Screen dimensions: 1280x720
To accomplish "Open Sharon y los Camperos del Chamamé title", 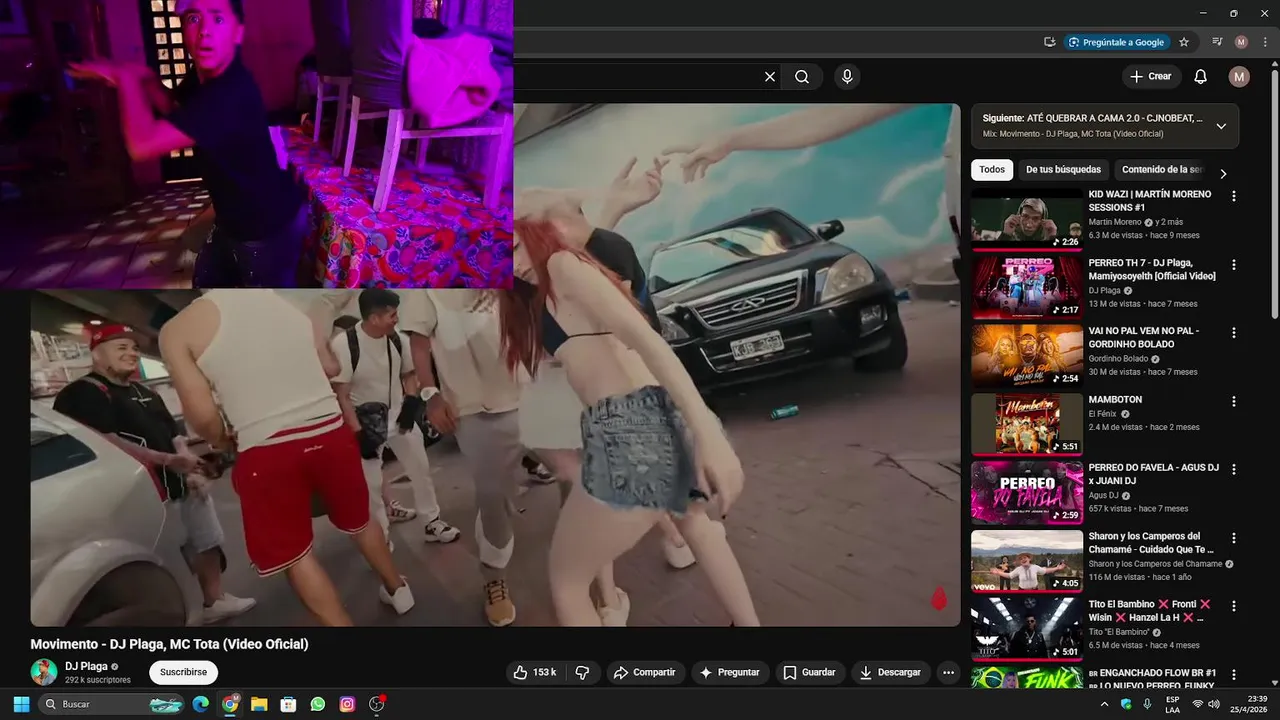I will tap(1151, 543).
